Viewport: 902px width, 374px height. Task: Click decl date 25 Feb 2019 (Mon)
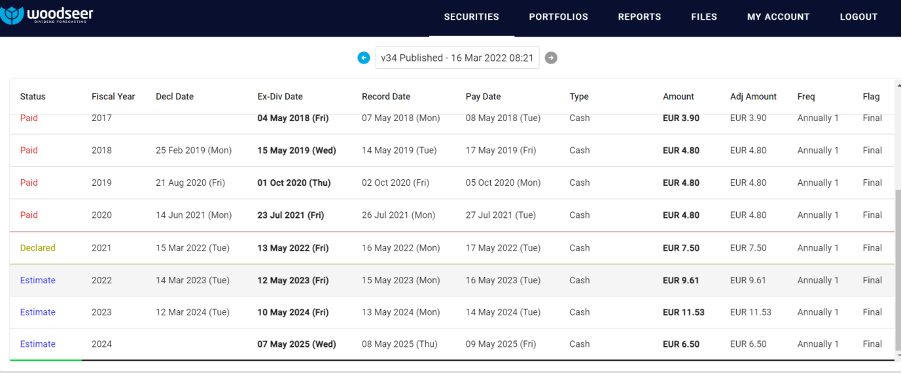(194, 150)
